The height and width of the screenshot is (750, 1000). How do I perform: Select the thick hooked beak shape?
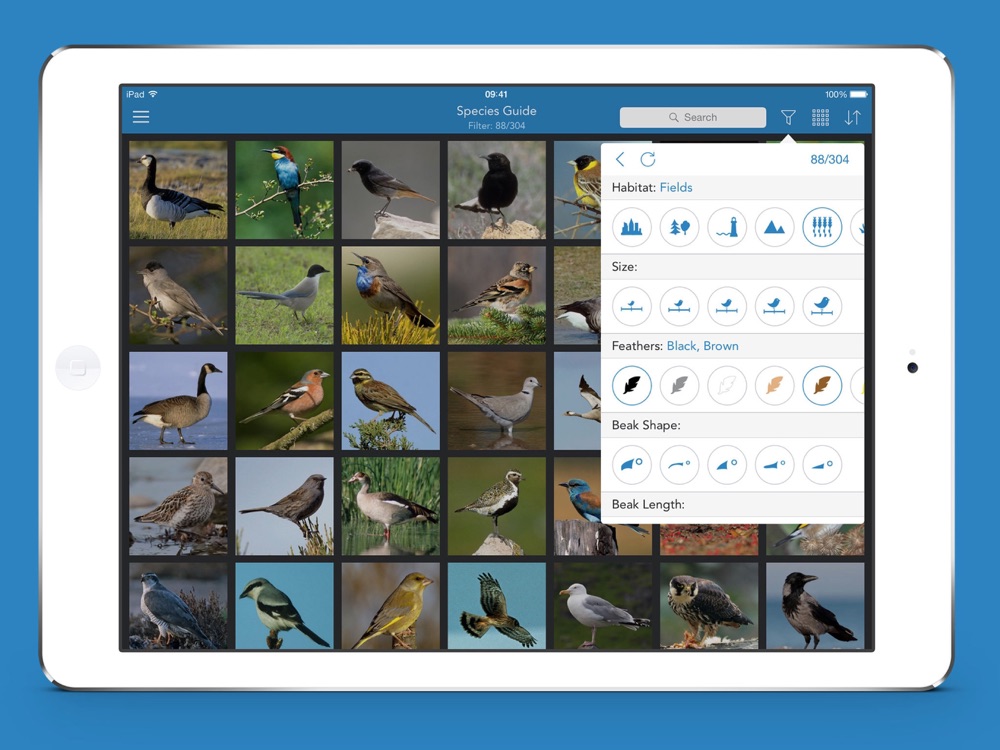[631, 464]
